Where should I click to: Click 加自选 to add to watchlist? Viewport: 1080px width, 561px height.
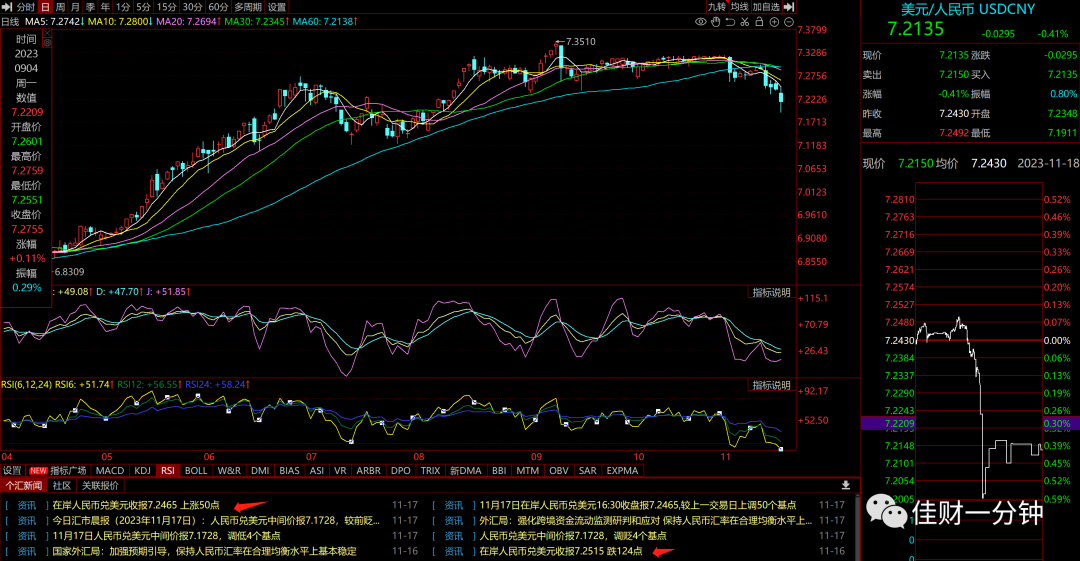pyautogui.click(x=767, y=7)
